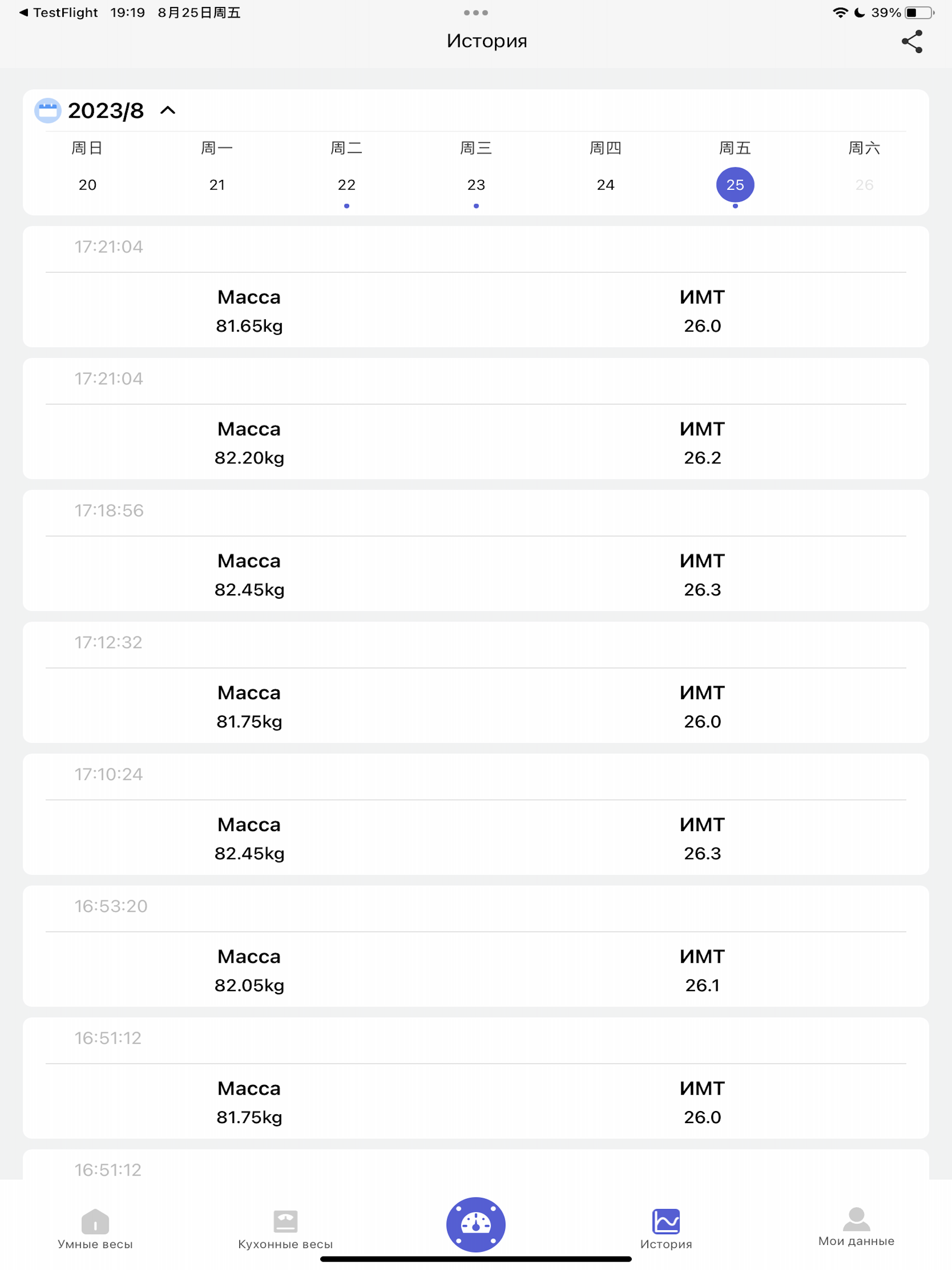The height and width of the screenshot is (1270, 952).
Task: Choose date 20 under 周日
Action: point(87,185)
